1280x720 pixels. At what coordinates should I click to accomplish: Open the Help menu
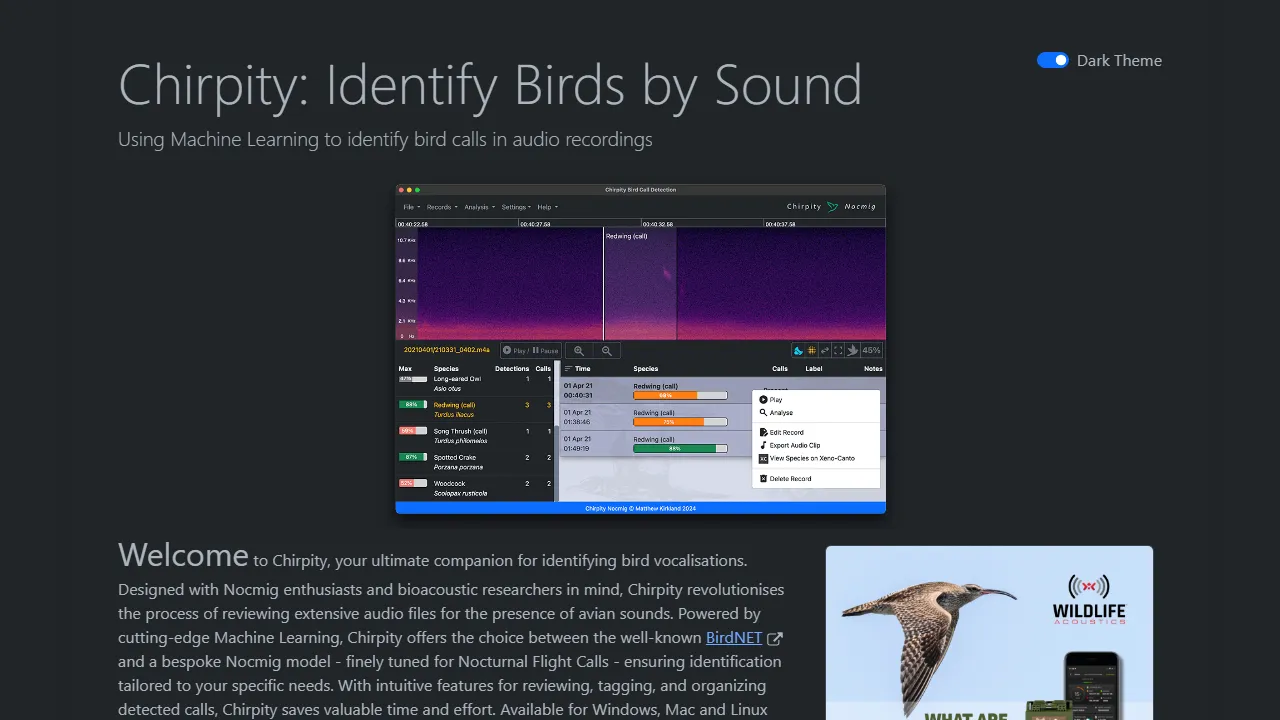tap(545, 207)
